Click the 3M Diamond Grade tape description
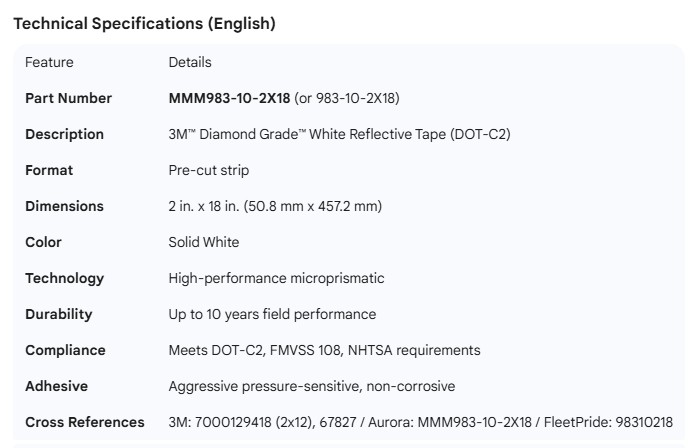Screen dimensions: 692x448 (x=339, y=134)
